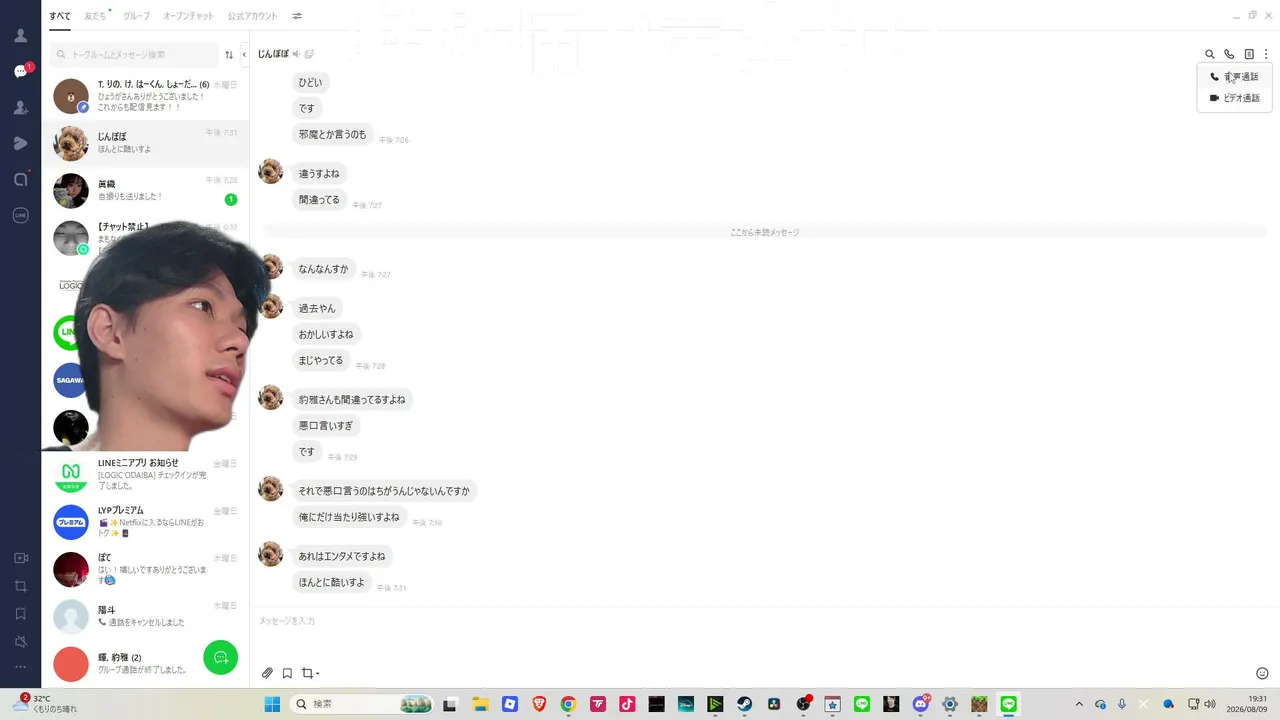1280x720 pixels.
Task: Choose ビデオ通話 from the call menu
Action: point(1234,98)
